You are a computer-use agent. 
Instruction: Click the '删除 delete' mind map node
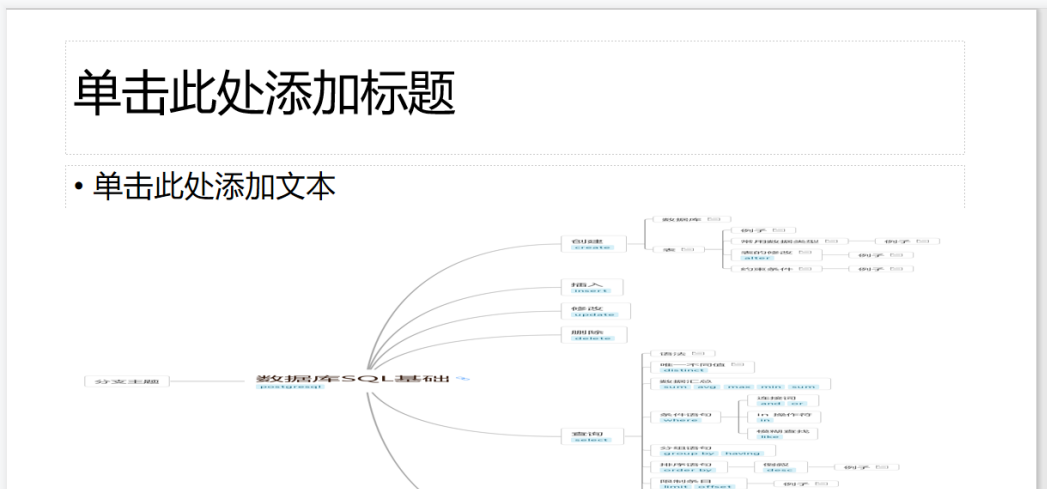[x=594, y=335]
